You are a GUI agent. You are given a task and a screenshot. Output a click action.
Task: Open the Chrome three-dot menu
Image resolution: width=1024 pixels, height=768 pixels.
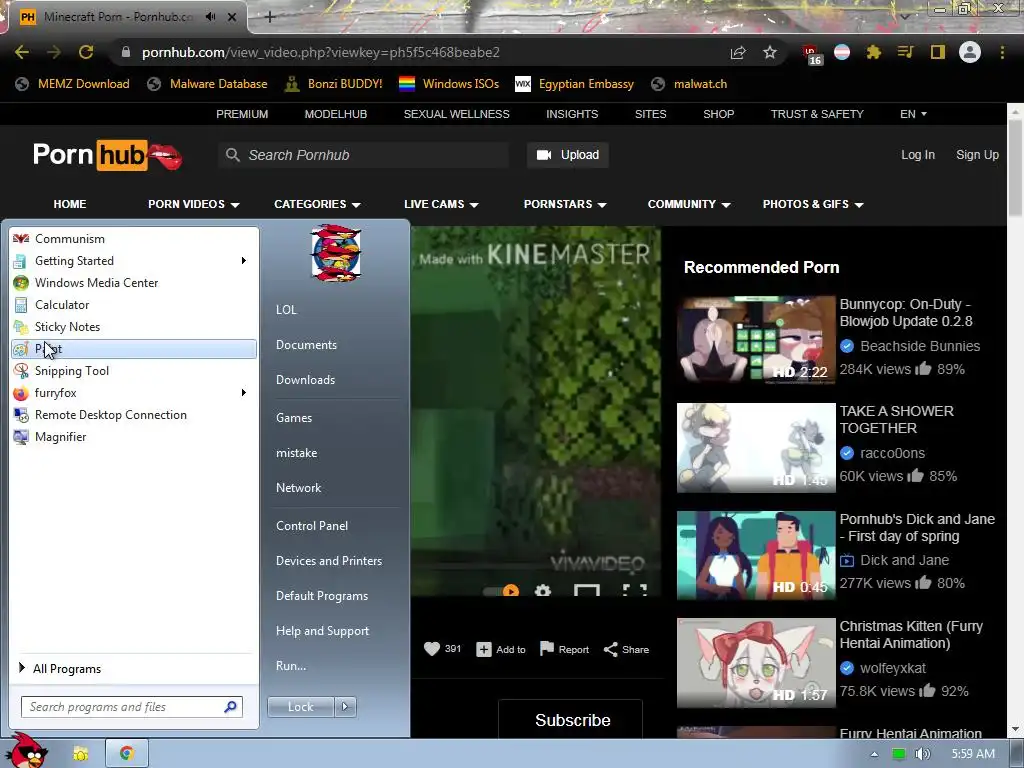click(1002, 52)
